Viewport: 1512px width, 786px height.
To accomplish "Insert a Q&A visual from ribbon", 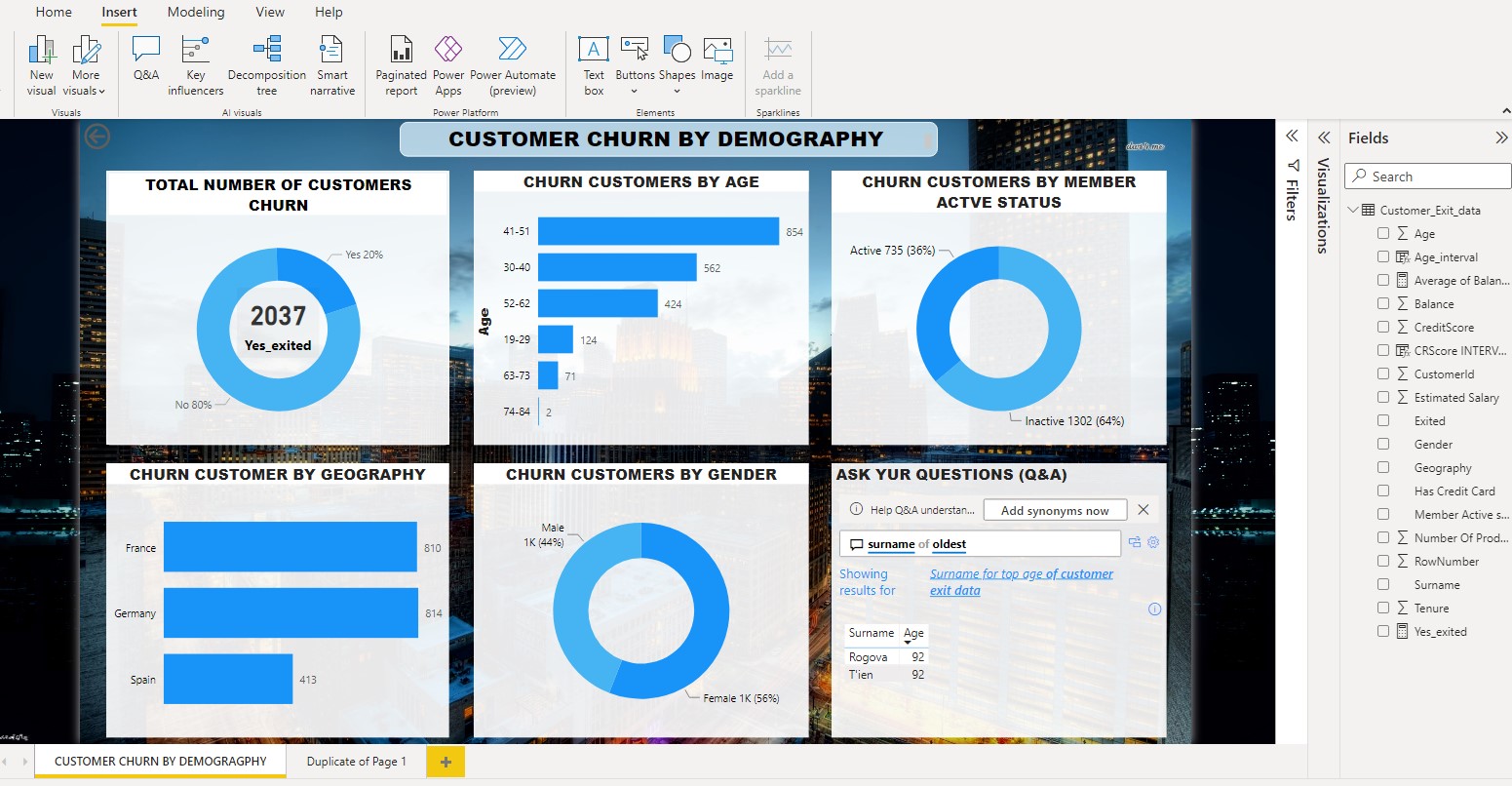I will click(x=145, y=59).
